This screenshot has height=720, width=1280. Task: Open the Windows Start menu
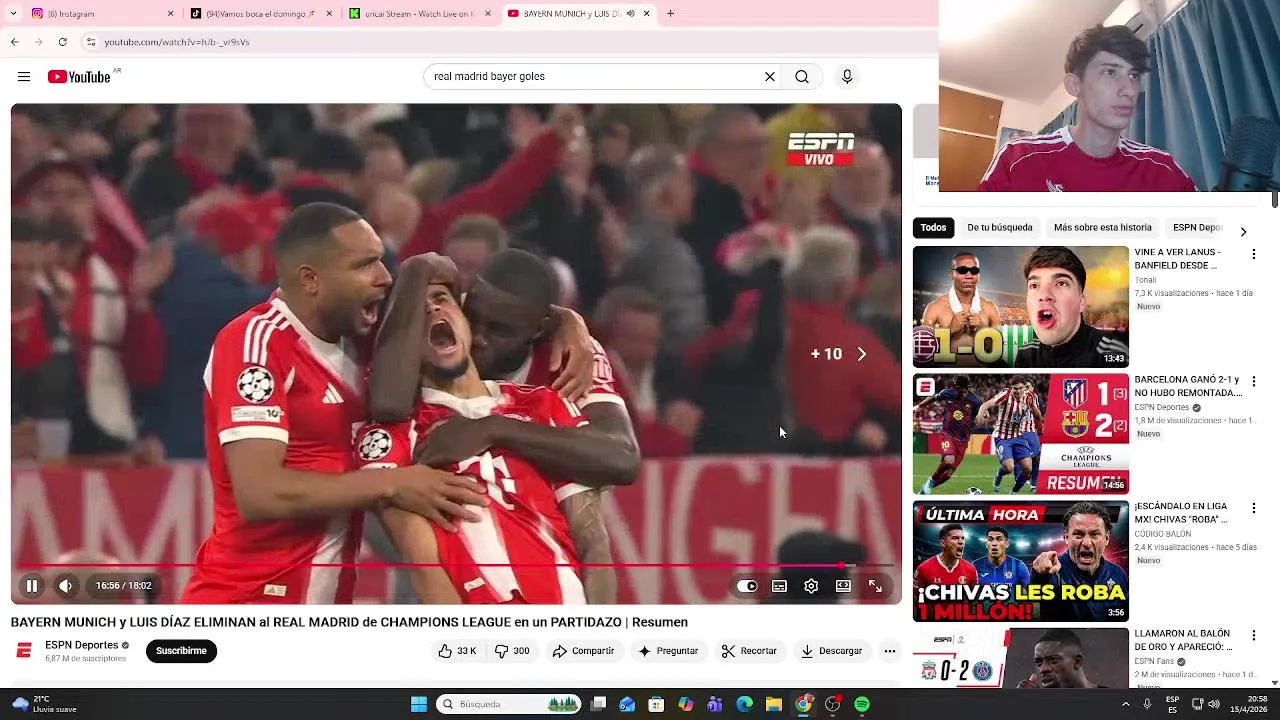[x=419, y=704]
